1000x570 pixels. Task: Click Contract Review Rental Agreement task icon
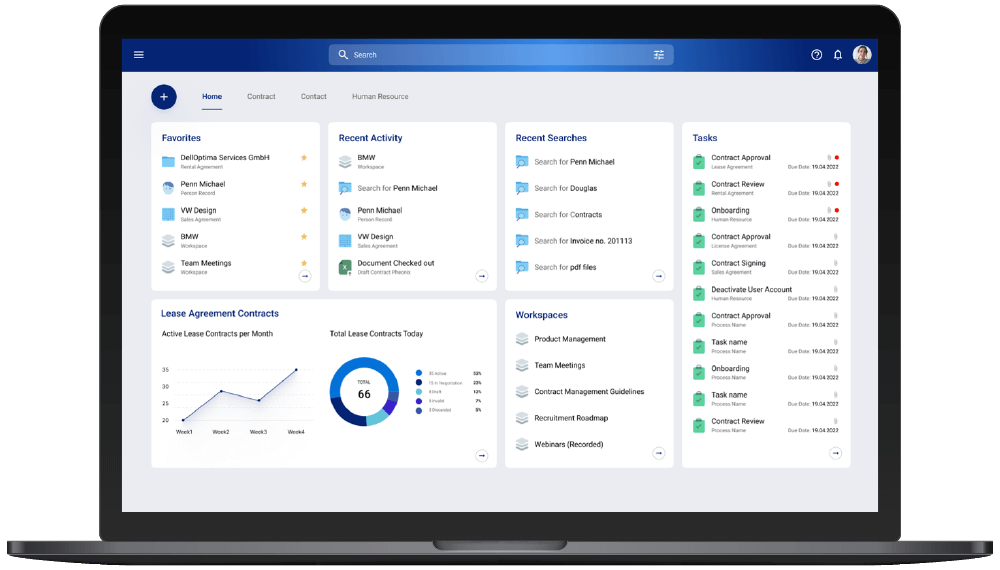(699, 188)
